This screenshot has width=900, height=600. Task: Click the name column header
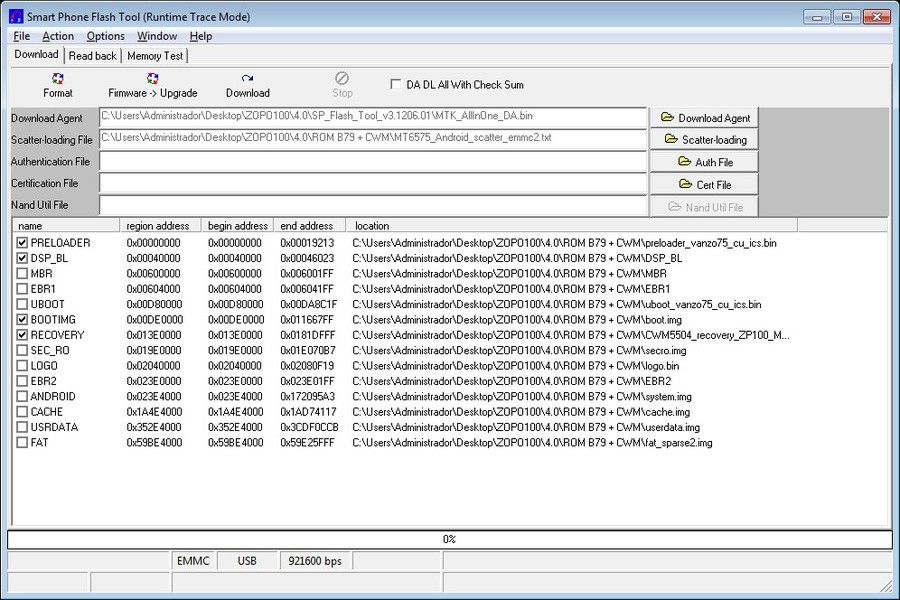(x=65, y=226)
